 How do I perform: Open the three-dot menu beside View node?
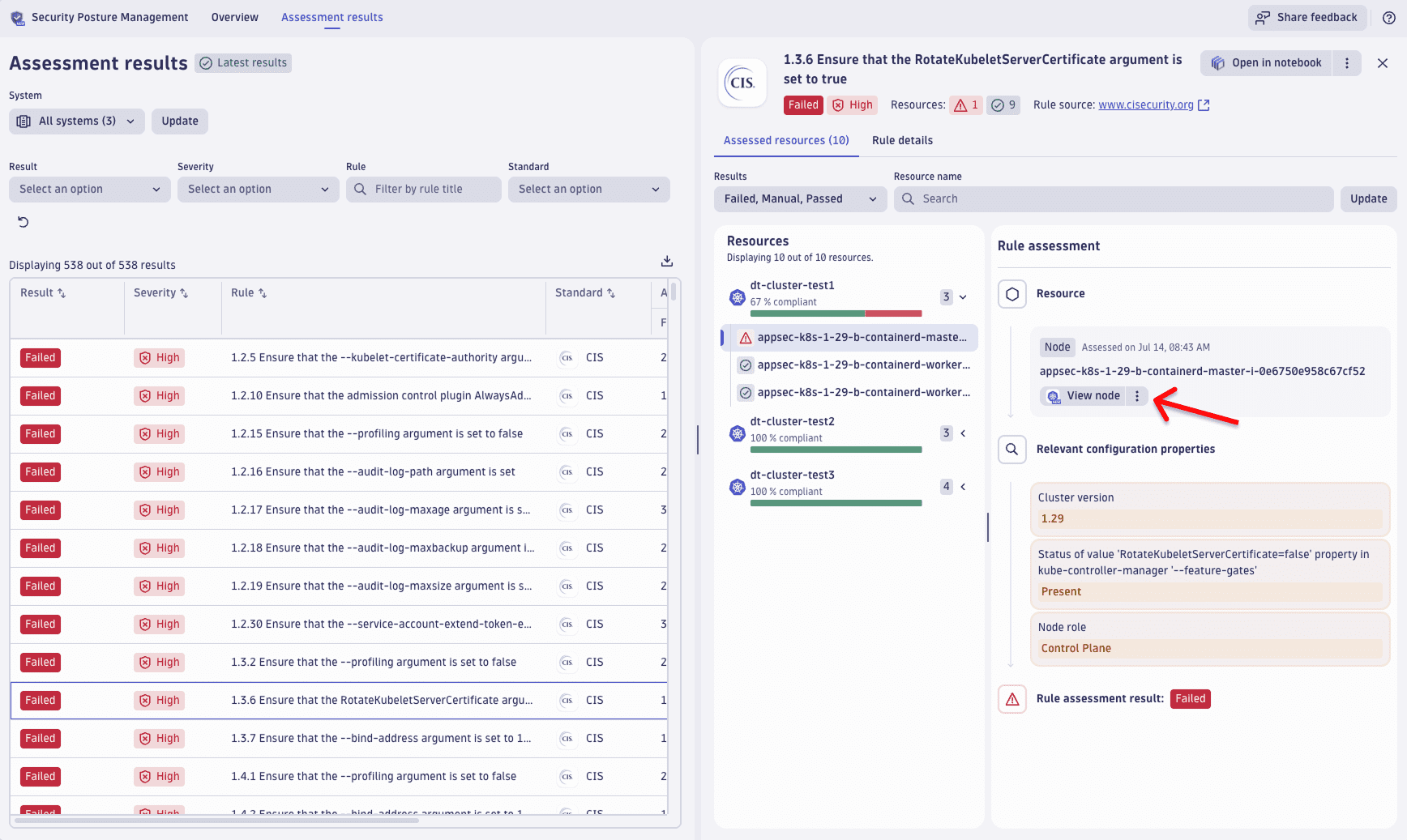tap(1137, 396)
